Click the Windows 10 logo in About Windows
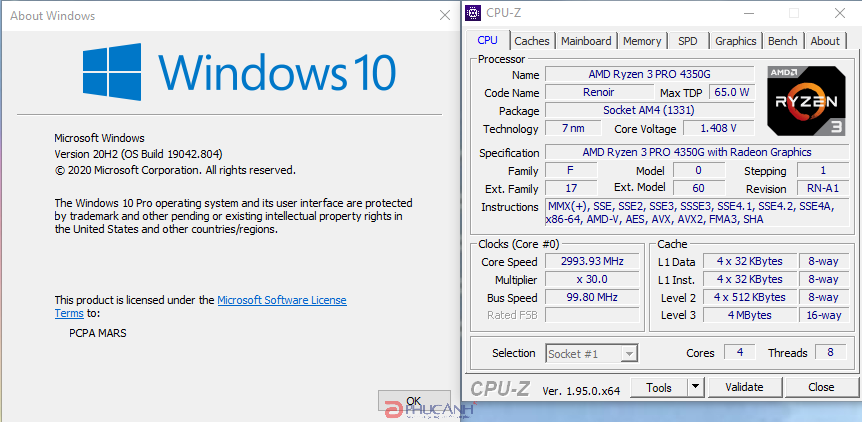Screen dimensions: 862x422 pos(239,72)
